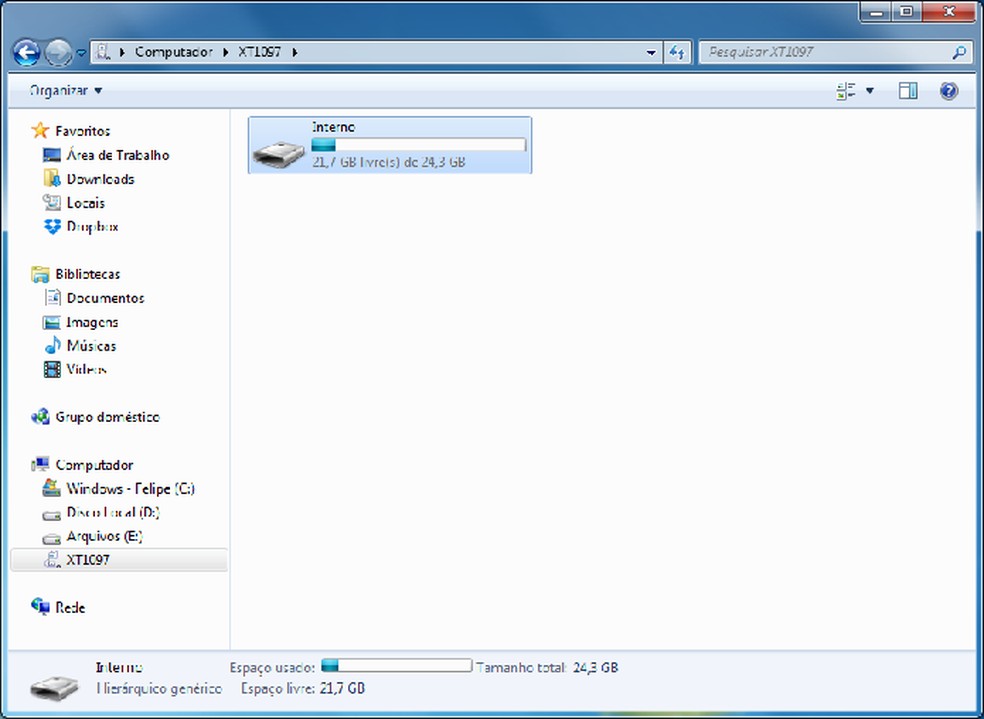Image resolution: width=984 pixels, height=719 pixels.
Task: Click the Grupo doméstico globe icon
Action: tap(40, 417)
